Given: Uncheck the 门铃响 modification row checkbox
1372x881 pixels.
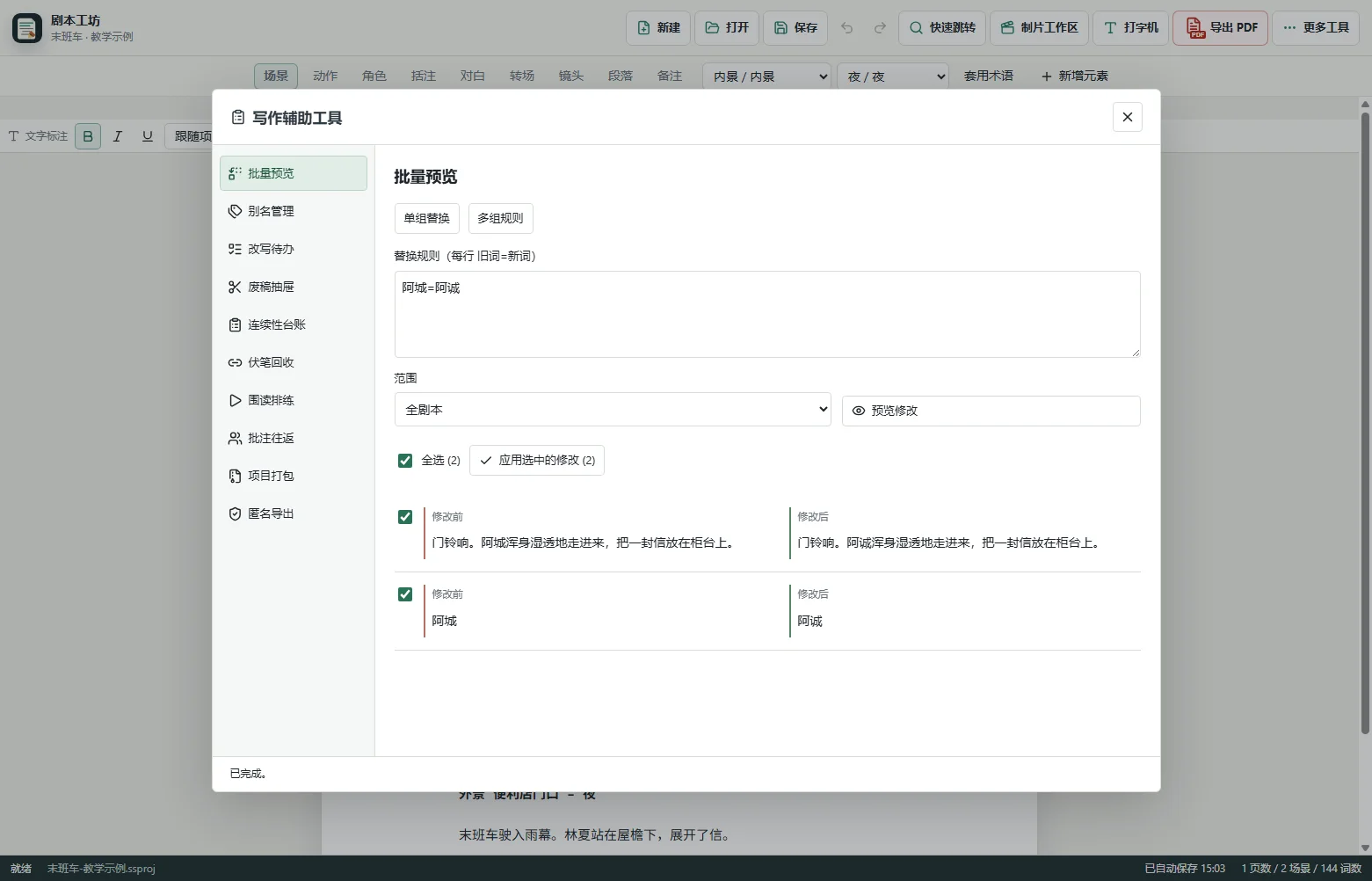Looking at the screenshot, I should point(405,517).
